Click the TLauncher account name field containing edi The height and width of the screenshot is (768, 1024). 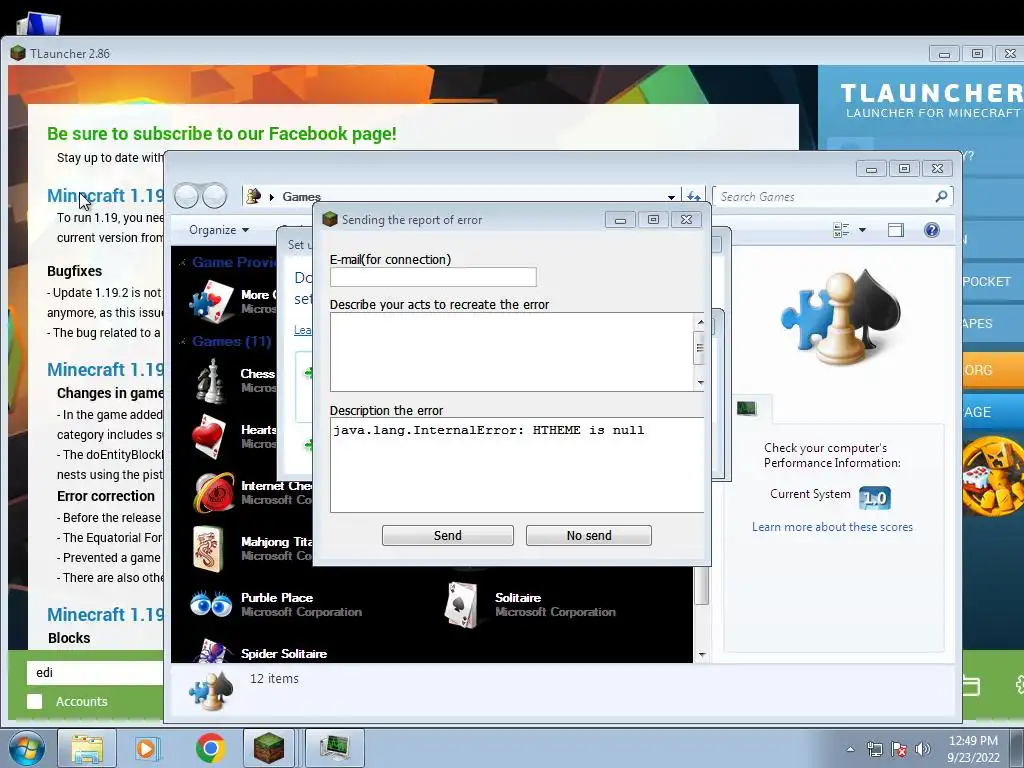point(95,673)
